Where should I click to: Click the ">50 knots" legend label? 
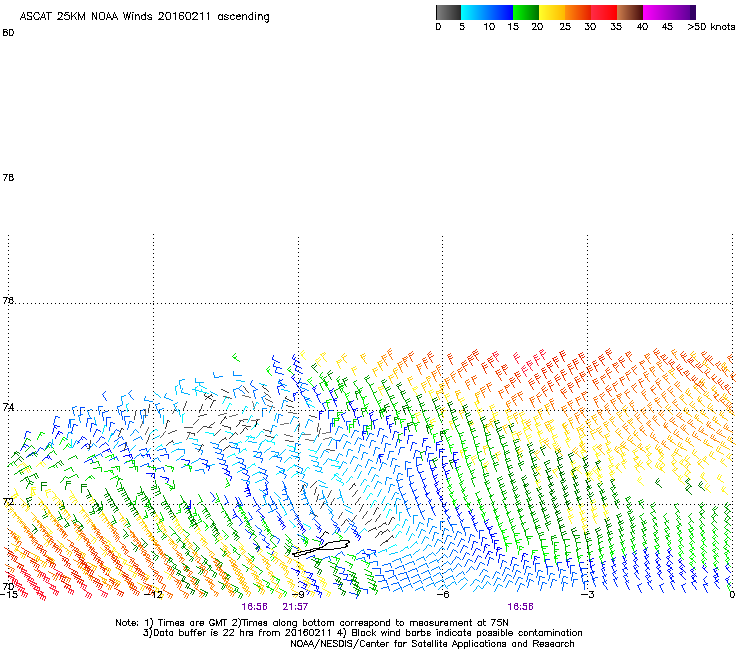[711, 27]
